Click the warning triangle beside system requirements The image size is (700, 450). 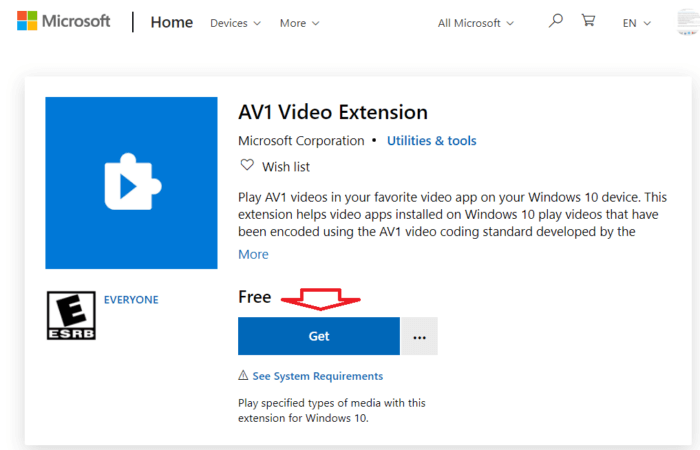point(243,375)
